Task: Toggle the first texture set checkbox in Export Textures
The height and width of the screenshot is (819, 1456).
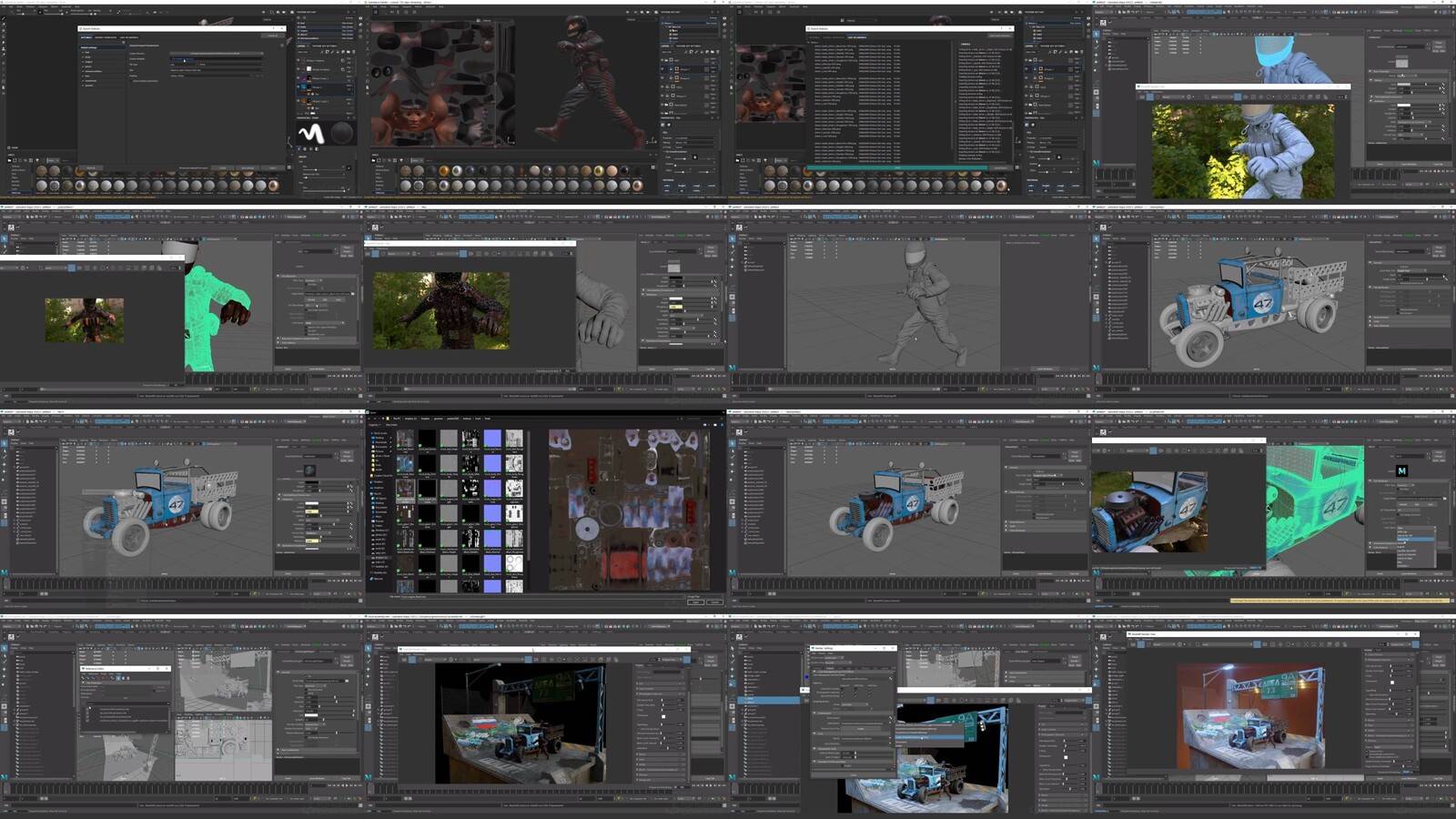Action: tap(84, 53)
